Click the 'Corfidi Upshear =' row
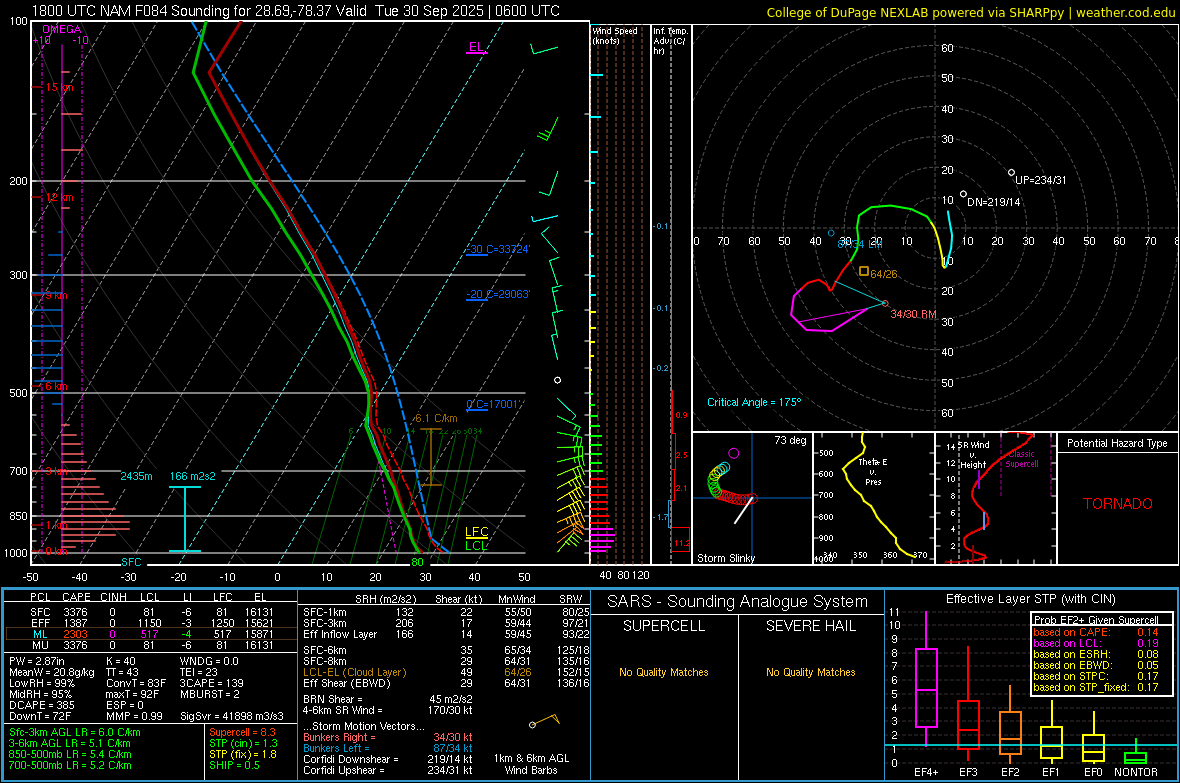Screen dimensions: 1180x783 [388, 770]
